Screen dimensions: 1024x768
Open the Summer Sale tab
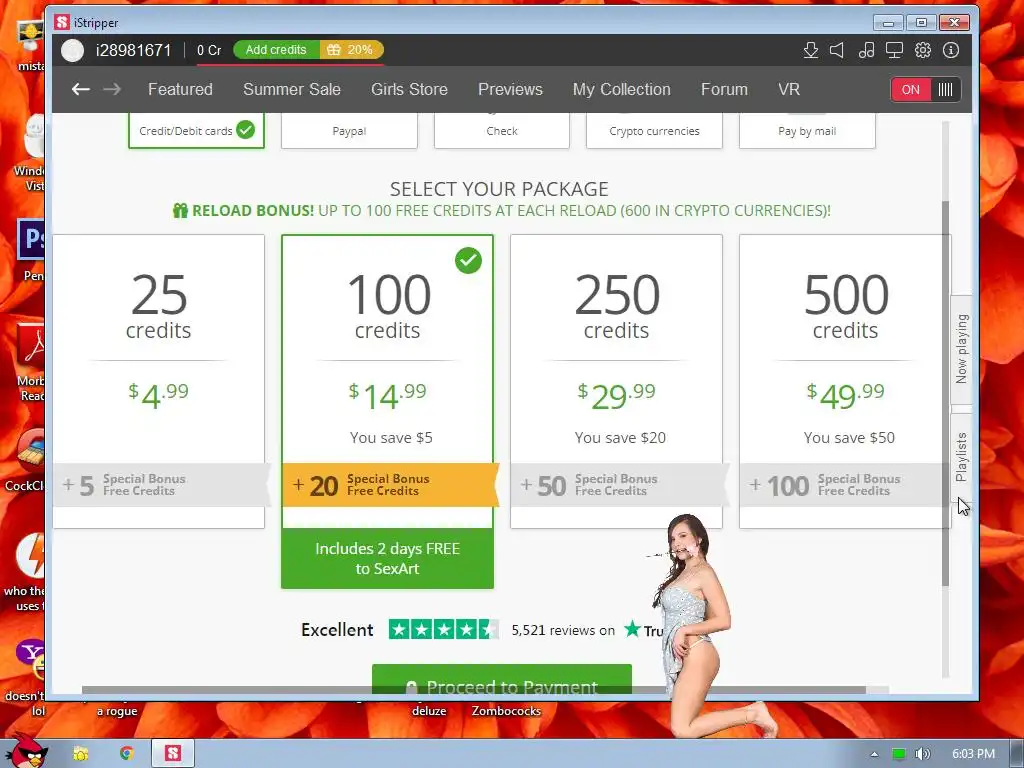292,89
